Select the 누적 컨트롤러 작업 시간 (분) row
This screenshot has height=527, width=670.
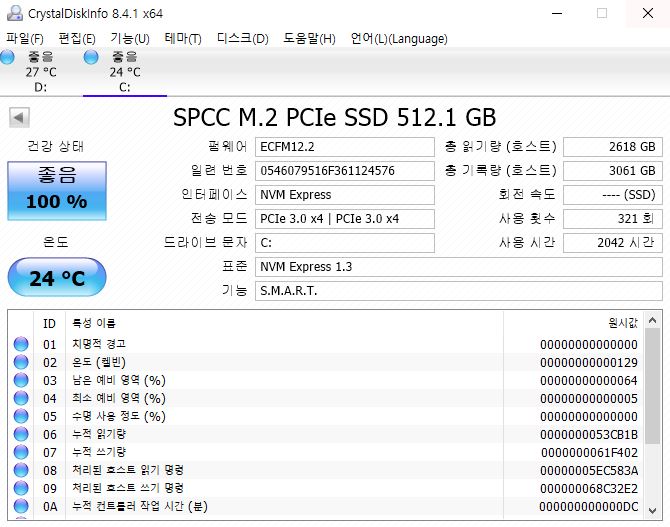point(326,506)
